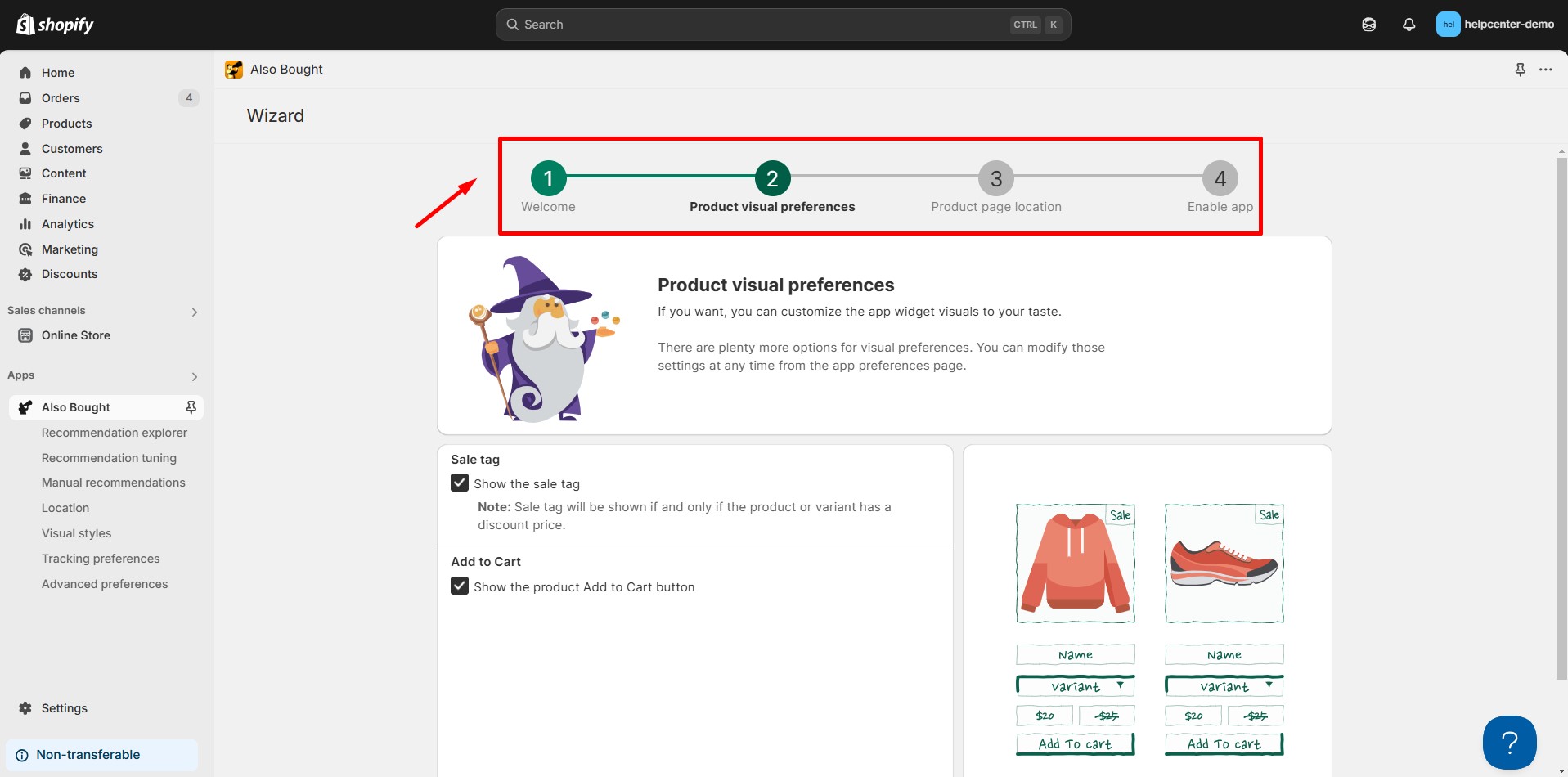The image size is (1568, 777).
Task: Open Settings from the sidebar
Action: (x=64, y=708)
